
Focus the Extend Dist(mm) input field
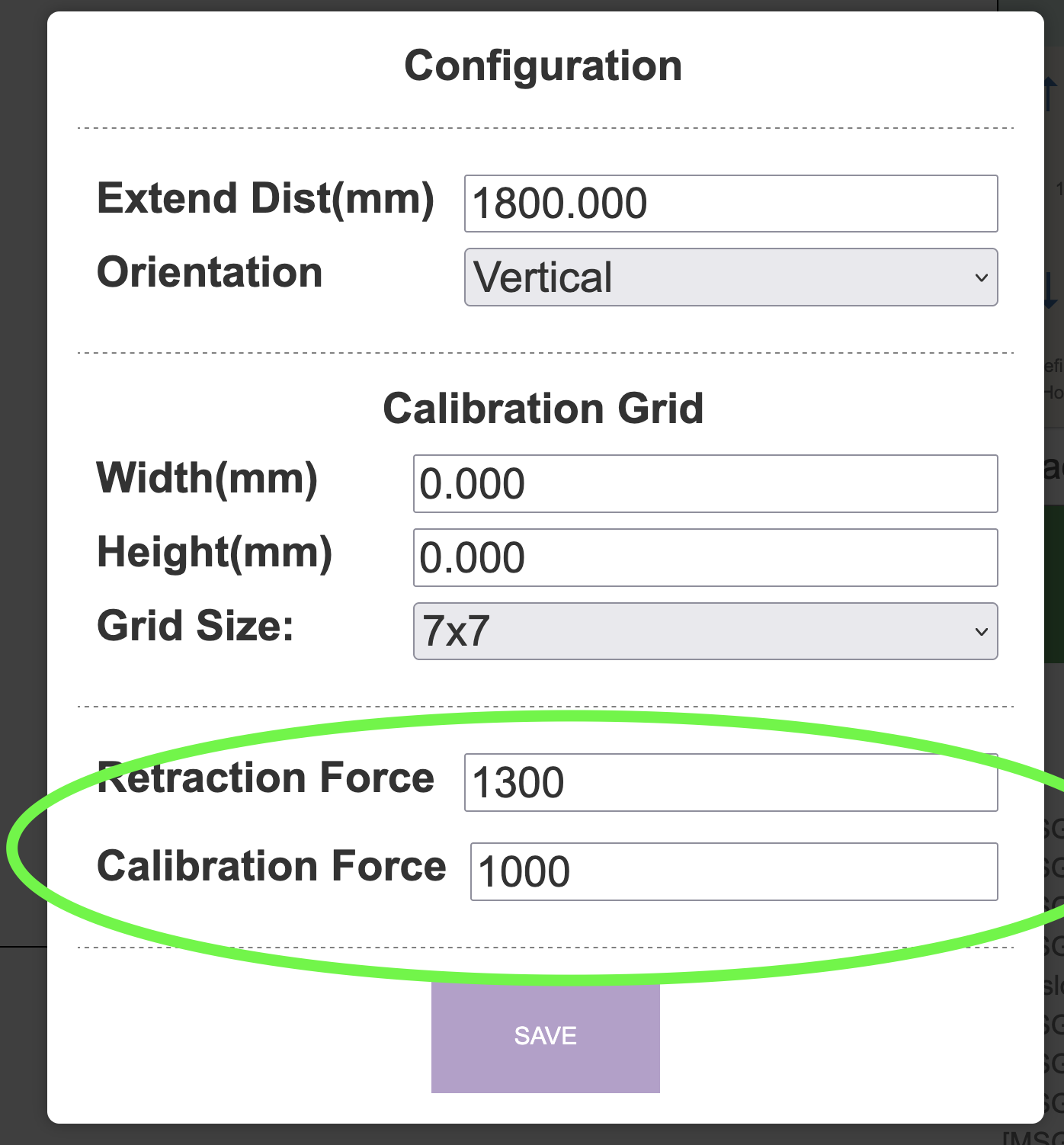coord(730,204)
